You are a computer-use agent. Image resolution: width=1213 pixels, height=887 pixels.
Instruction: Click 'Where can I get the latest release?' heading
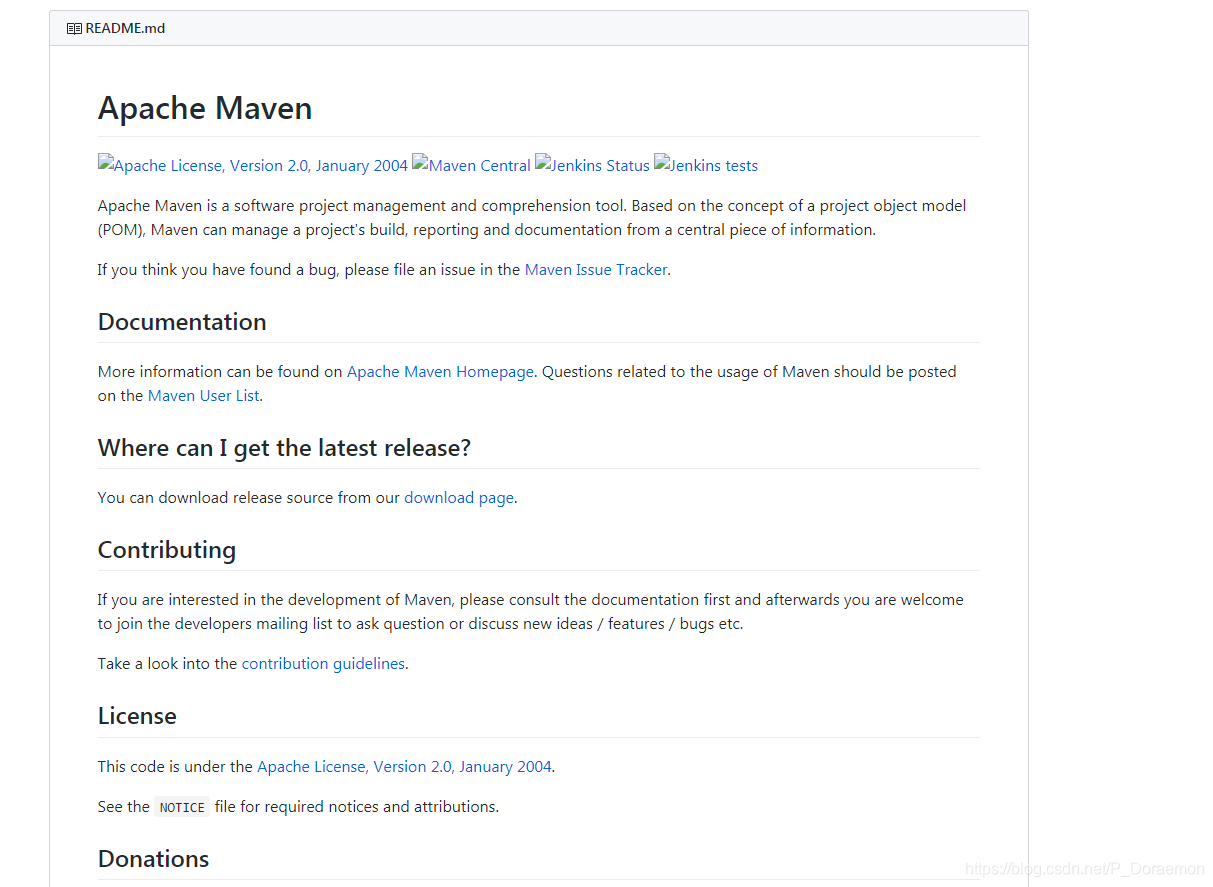pyautogui.click(x=284, y=448)
